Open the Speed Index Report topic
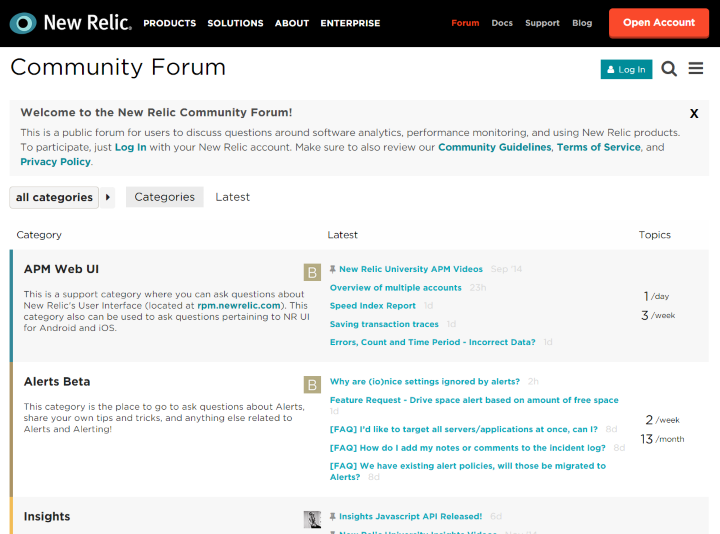 point(372,306)
